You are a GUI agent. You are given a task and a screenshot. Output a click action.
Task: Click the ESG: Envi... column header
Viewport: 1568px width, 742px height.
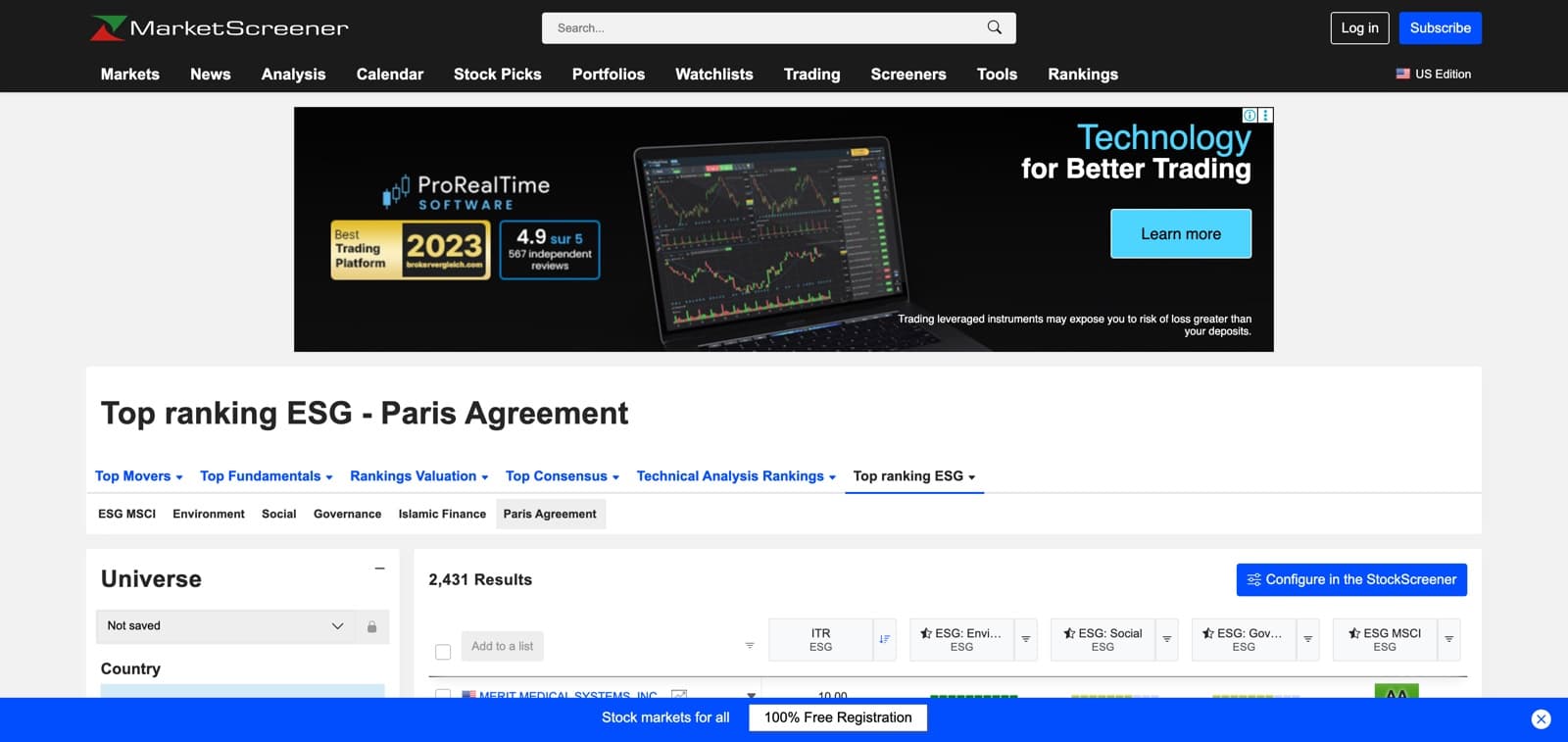(x=961, y=639)
